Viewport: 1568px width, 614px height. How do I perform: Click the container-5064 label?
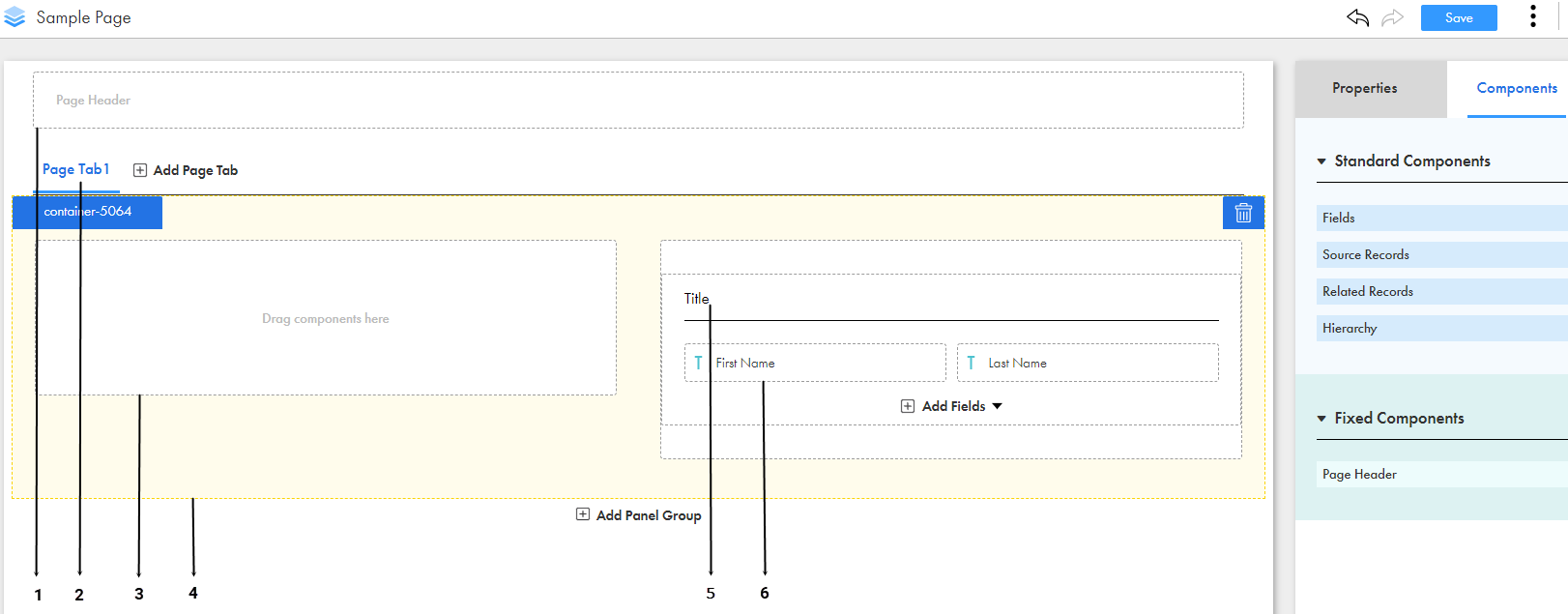[x=87, y=212]
